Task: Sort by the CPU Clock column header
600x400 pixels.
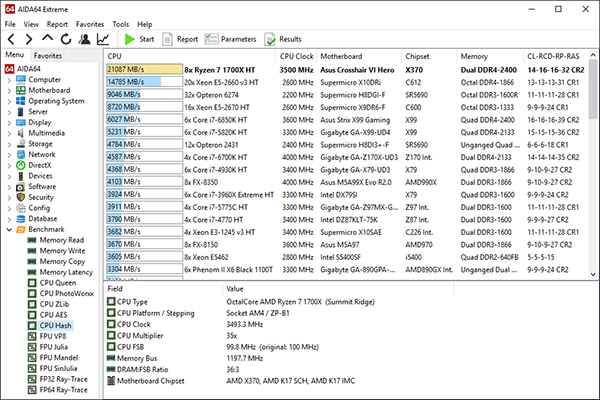Action: (296, 56)
